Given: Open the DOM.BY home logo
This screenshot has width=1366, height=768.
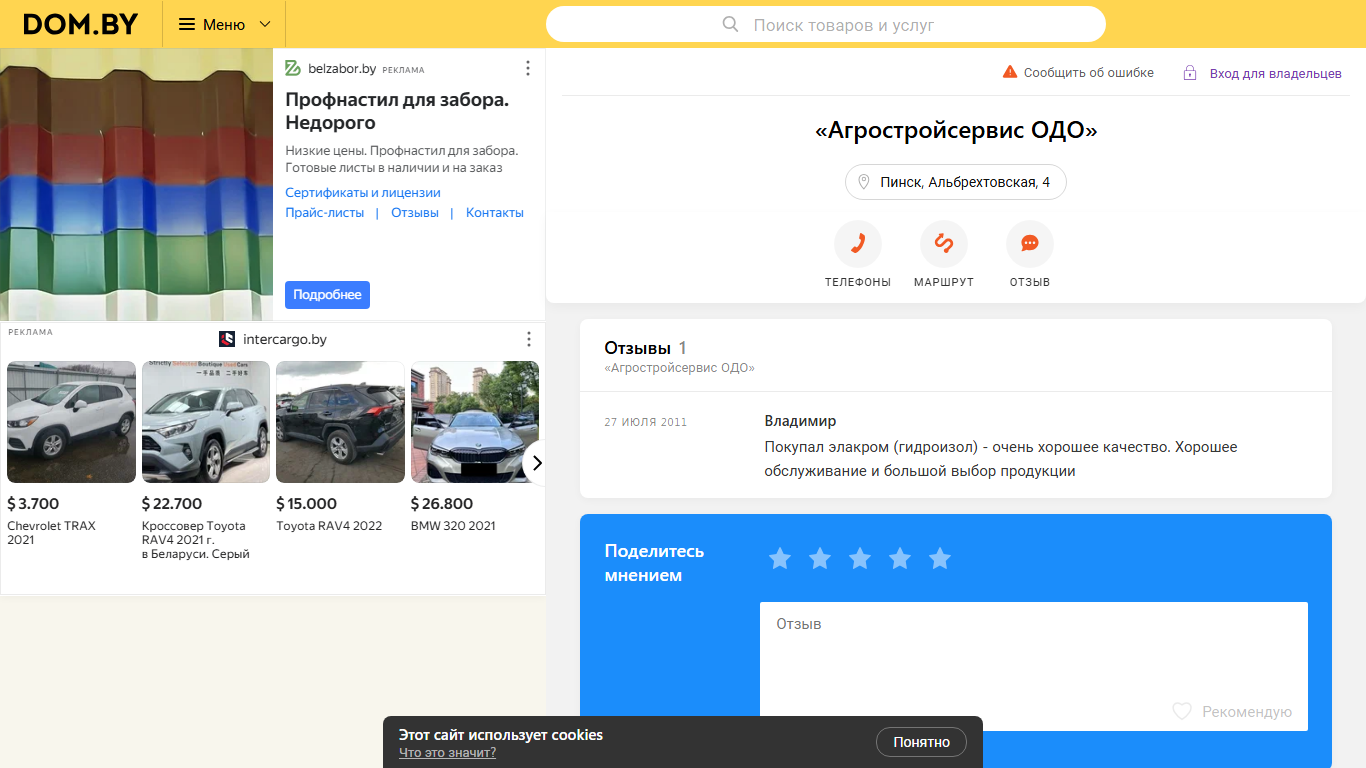Looking at the screenshot, I should [81, 24].
